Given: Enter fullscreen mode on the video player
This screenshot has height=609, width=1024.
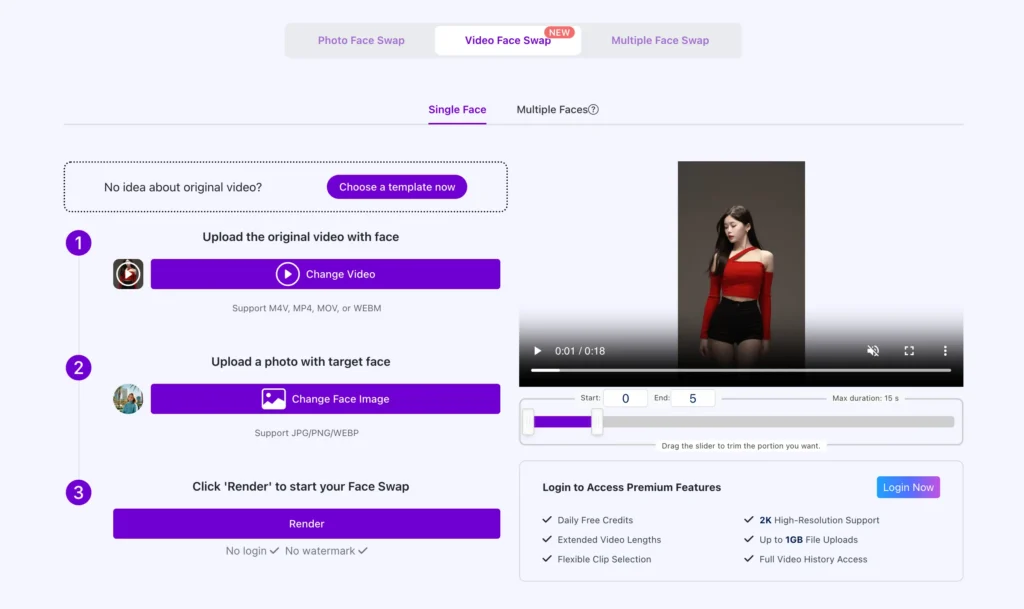Looking at the screenshot, I should (909, 351).
